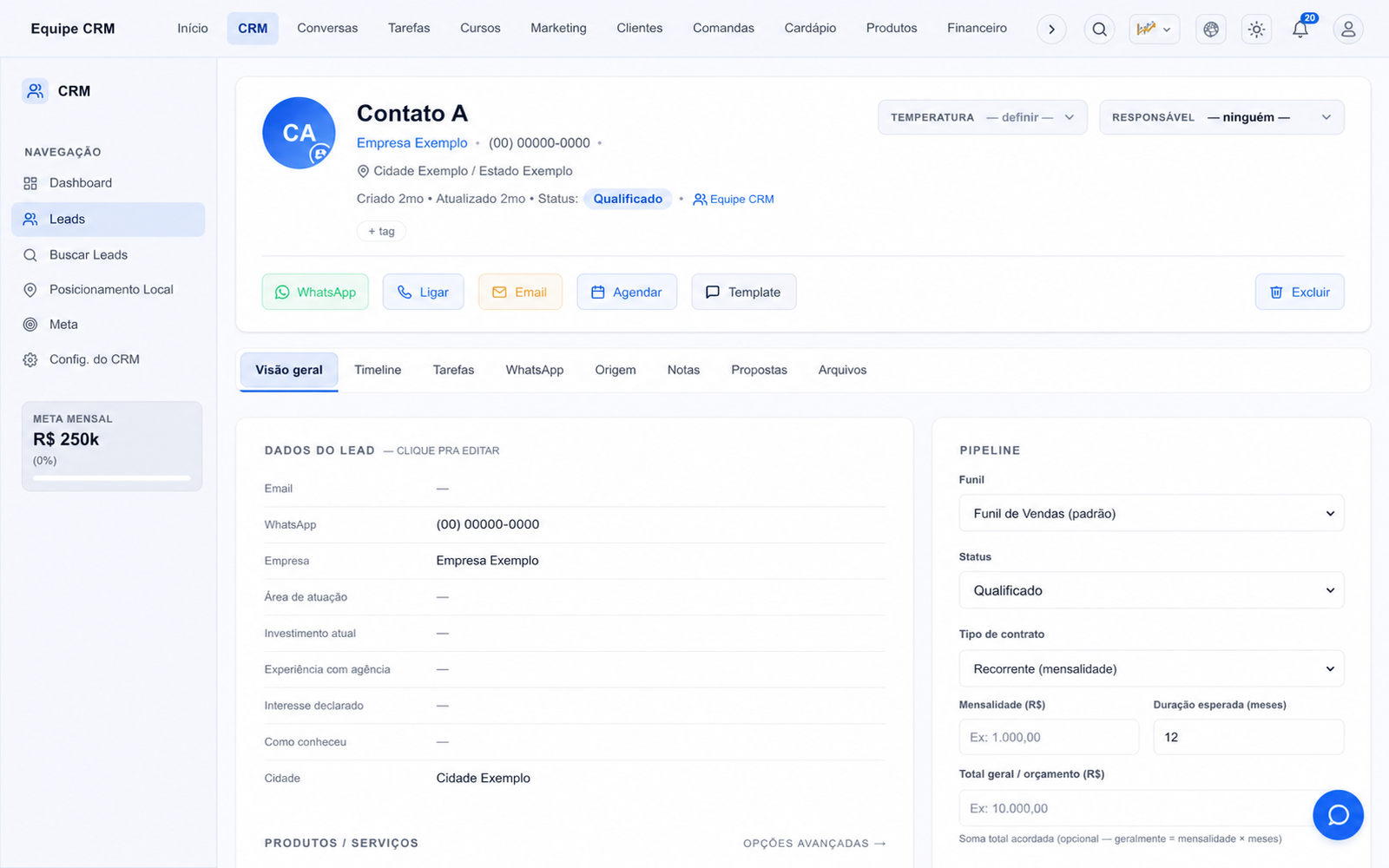Click the small badge on the avatar
Viewport: 1389px width, 868px height.
tap(320, 155)
